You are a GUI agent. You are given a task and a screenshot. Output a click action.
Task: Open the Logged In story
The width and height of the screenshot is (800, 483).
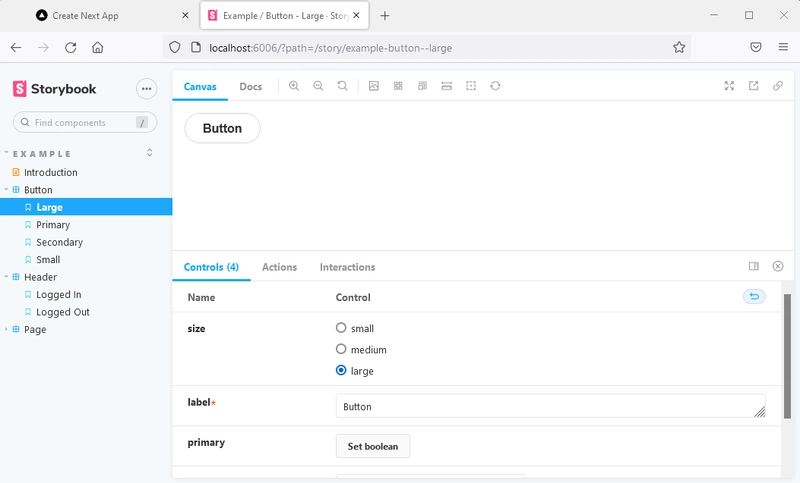pos(58,295)
